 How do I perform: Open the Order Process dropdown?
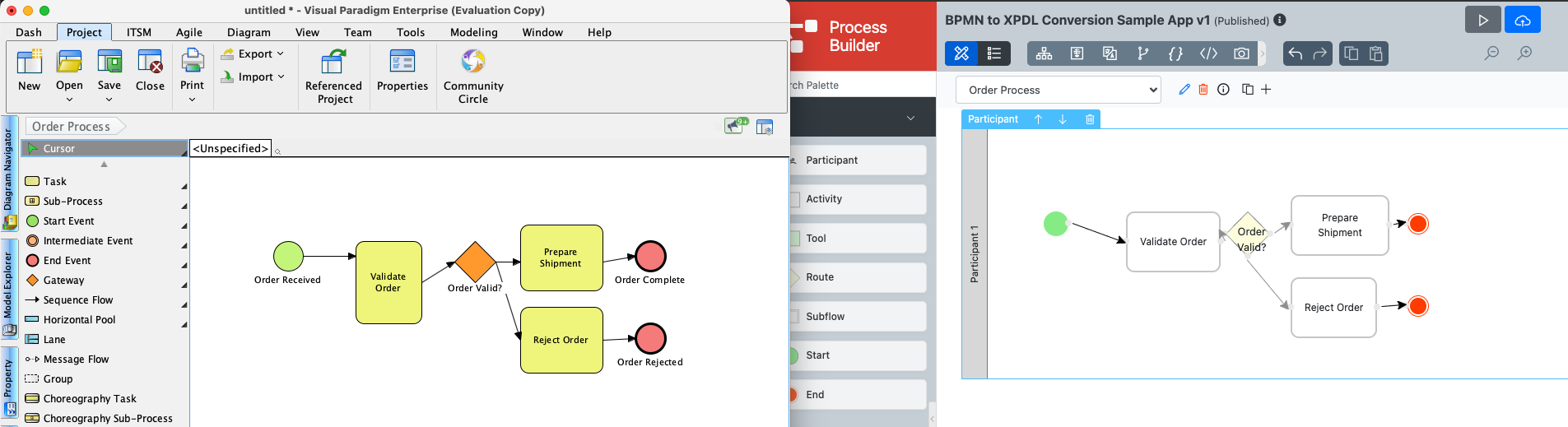(x=1059, y=90)
